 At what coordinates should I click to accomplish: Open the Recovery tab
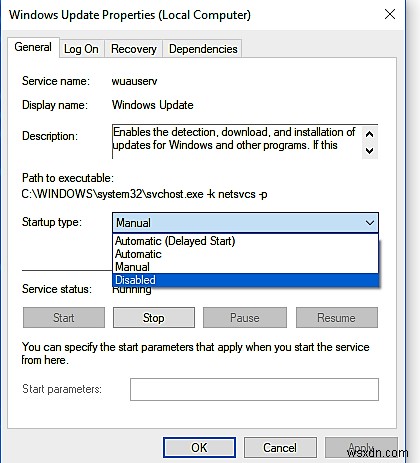(133, 49)
